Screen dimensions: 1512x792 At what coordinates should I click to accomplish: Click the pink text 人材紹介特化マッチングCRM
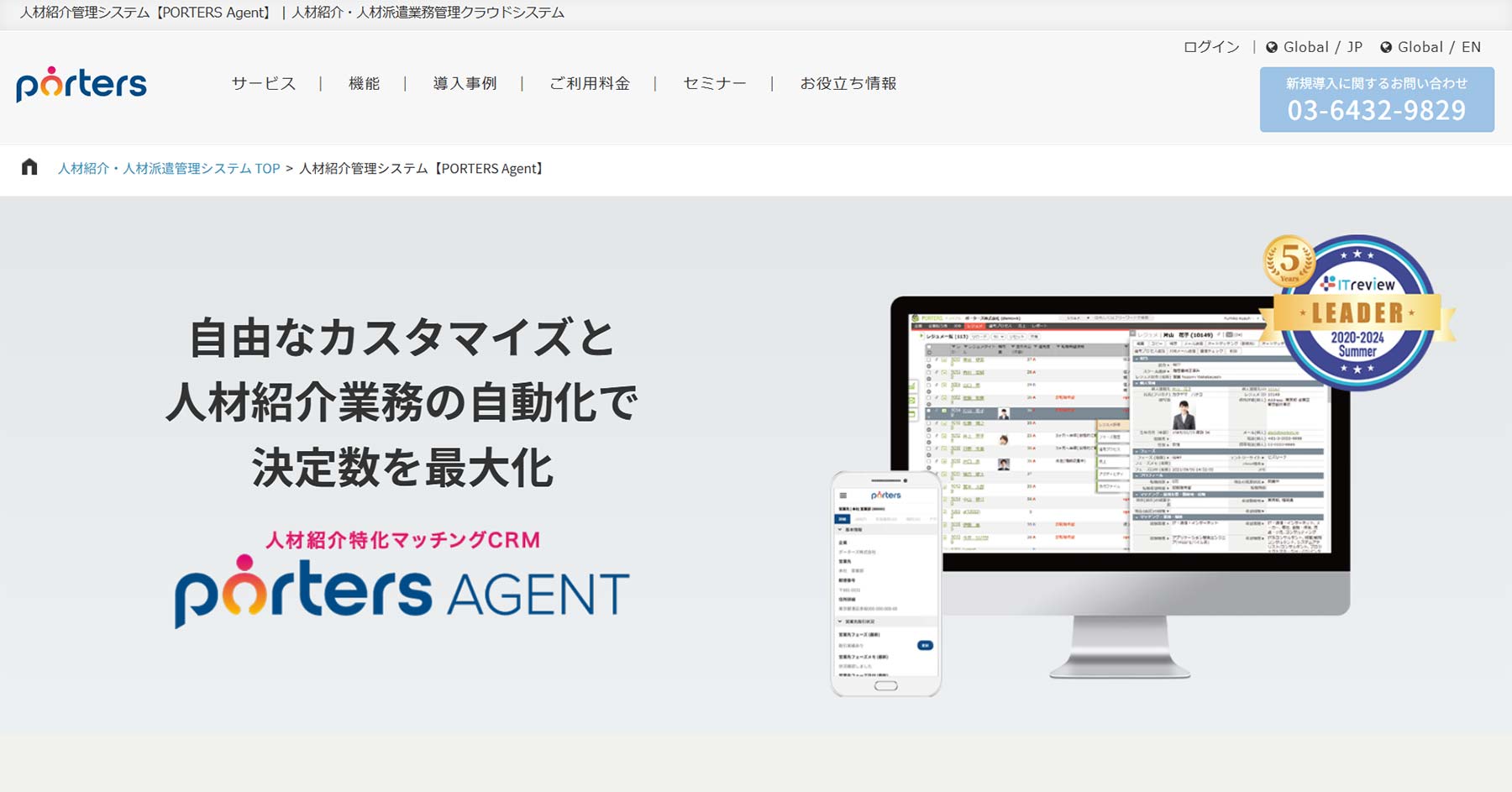tap(403, 540)
